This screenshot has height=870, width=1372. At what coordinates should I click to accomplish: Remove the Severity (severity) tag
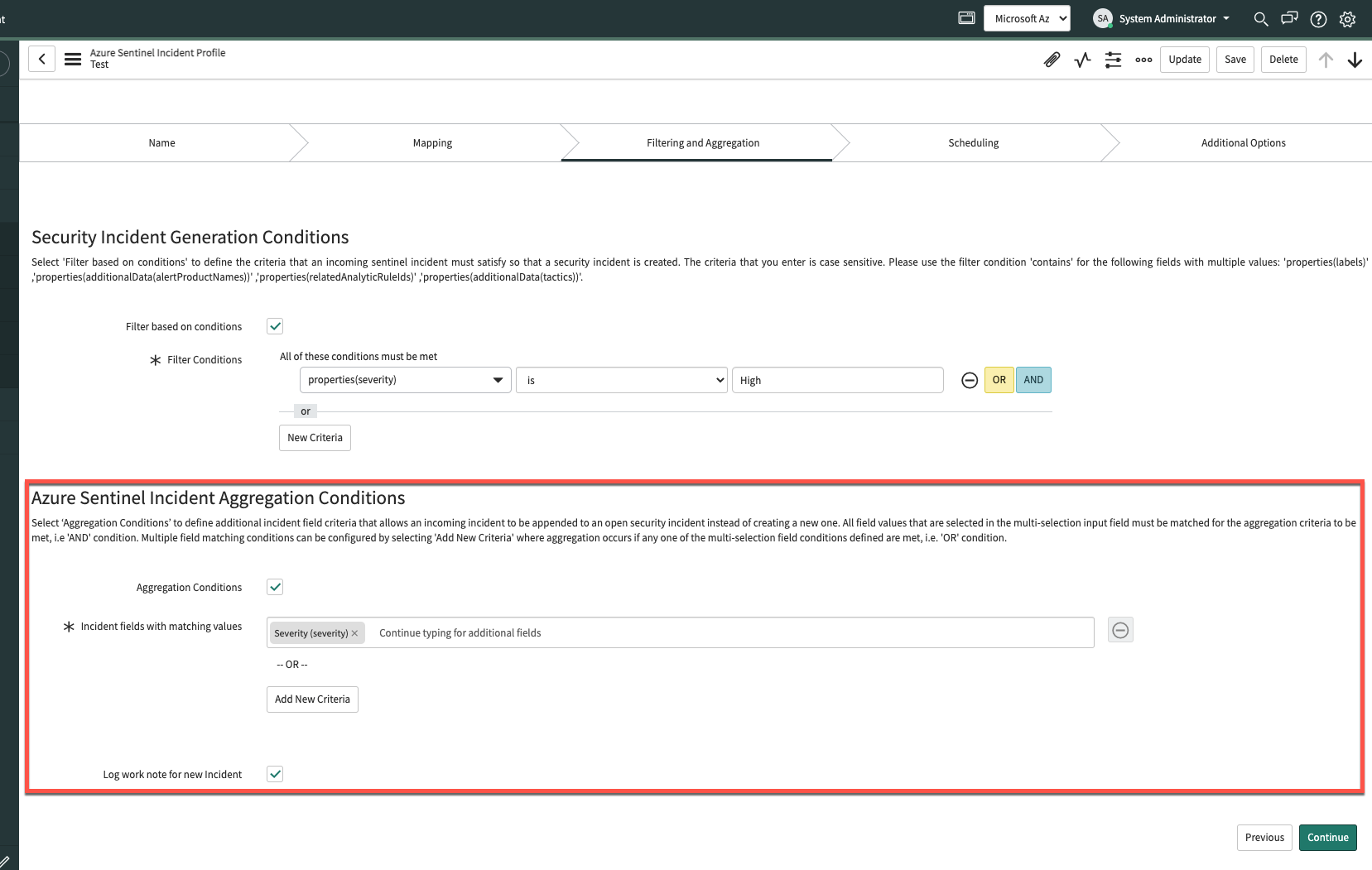click(354, 633)
